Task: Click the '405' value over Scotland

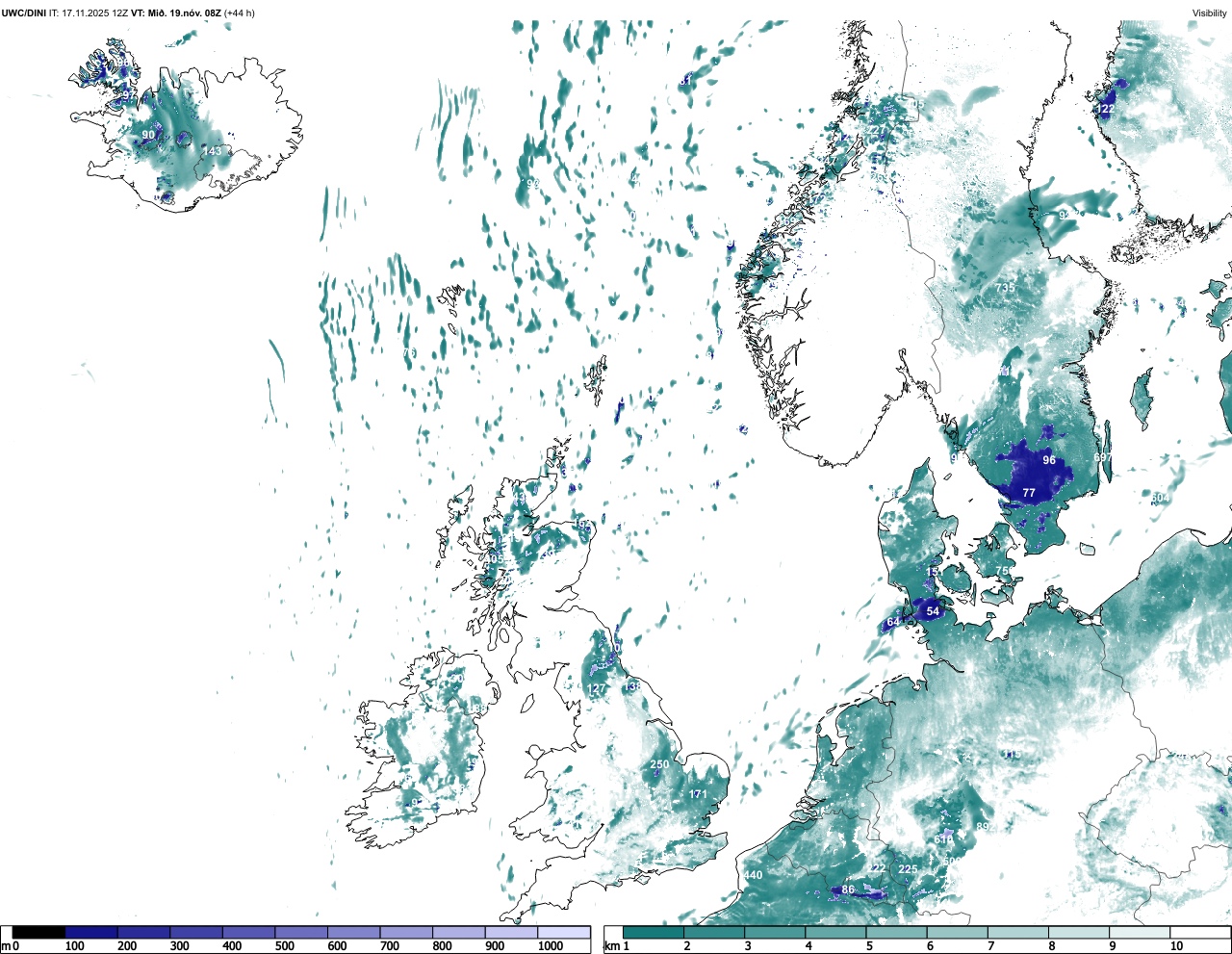Action: pyautogui.click(x=494, y=559)
